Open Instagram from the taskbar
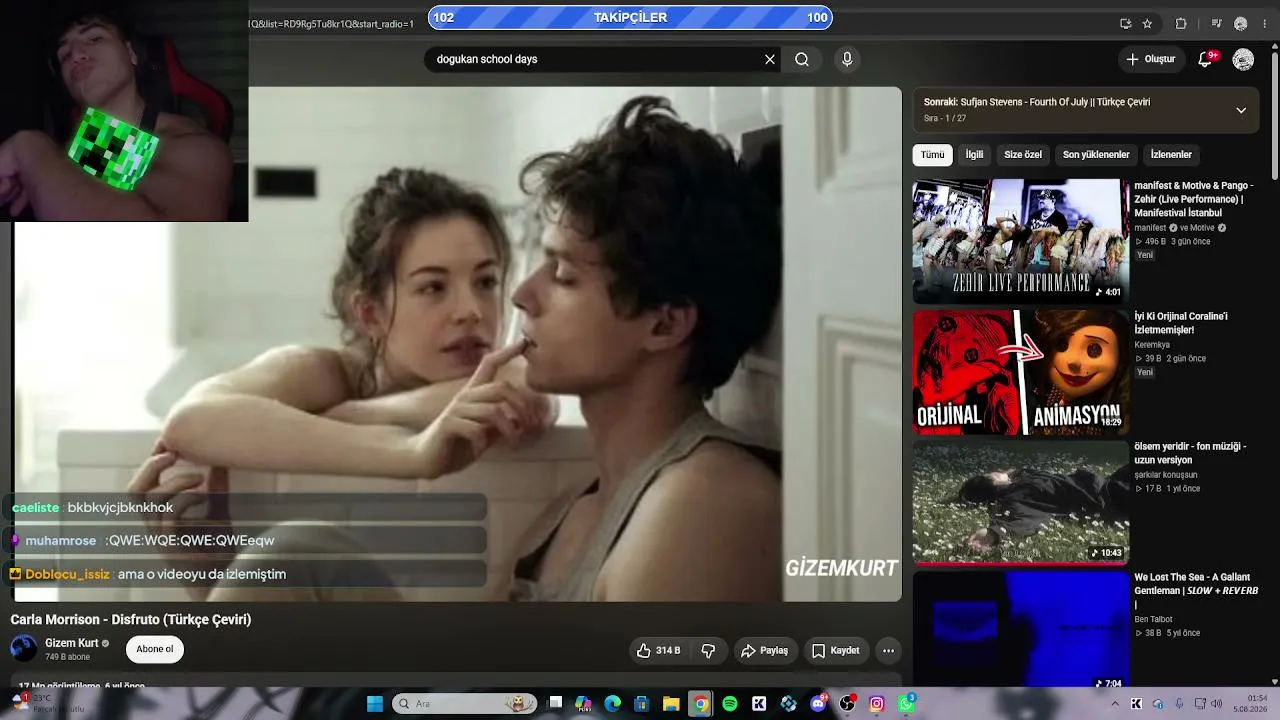The width and height of the screenshot is (1280, 720). tap(877, 704)
